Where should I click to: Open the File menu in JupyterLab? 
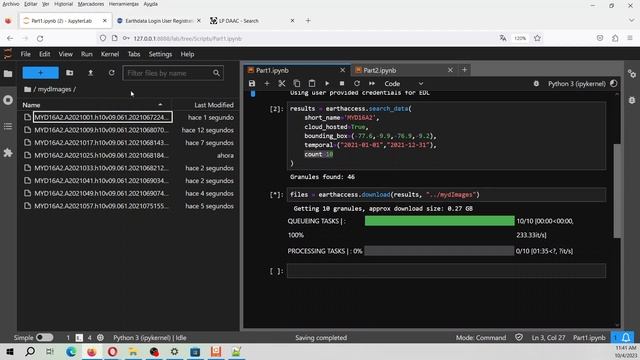point(26,54)
